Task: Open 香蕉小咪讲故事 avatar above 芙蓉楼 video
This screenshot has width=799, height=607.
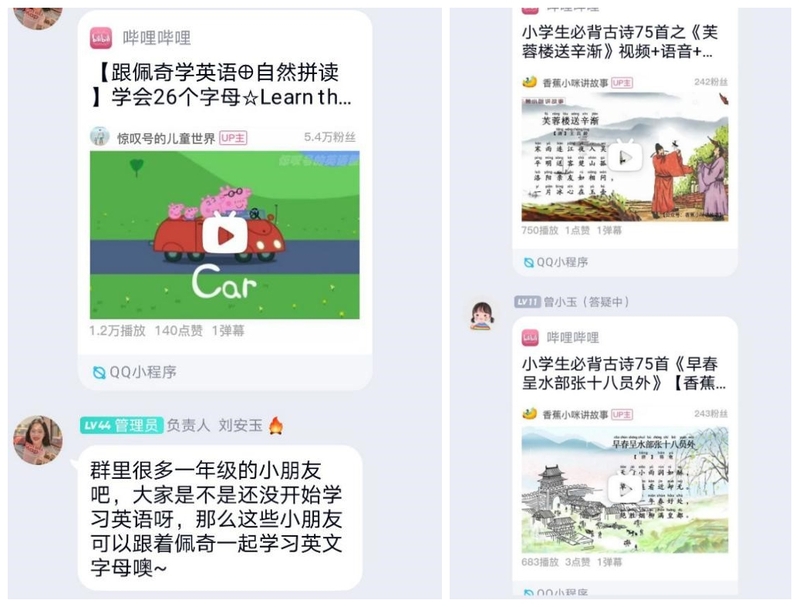Action: coord(529,82)
